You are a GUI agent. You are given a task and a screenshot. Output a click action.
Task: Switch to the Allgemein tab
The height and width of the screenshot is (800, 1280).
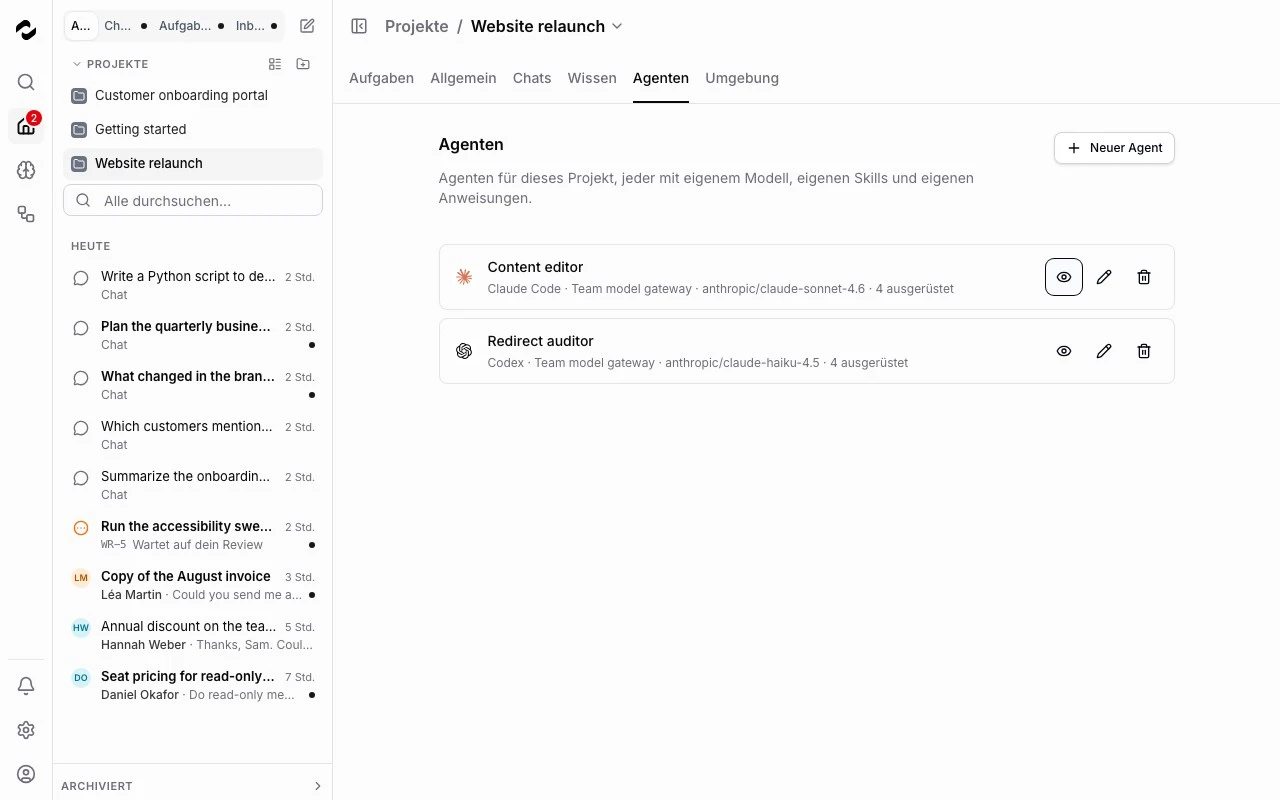pyautogui.click(x=463, y=78)
